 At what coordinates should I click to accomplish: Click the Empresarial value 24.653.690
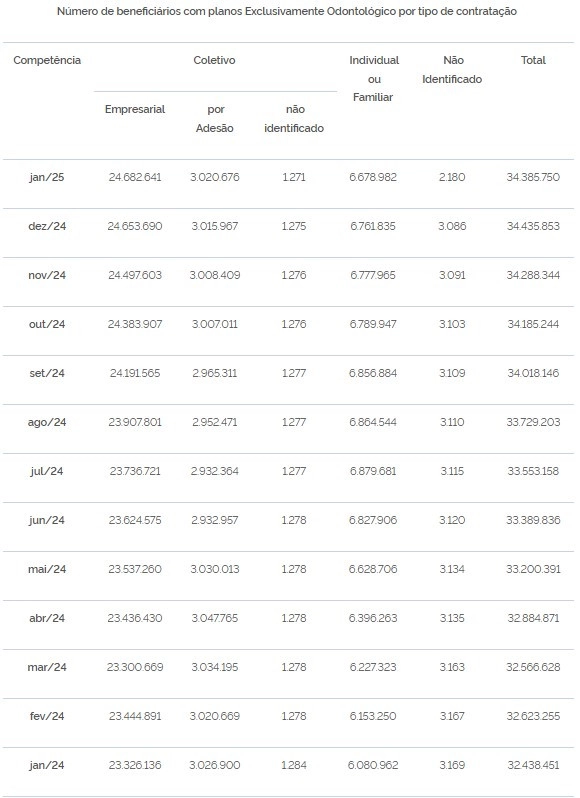tap(135, 226)
